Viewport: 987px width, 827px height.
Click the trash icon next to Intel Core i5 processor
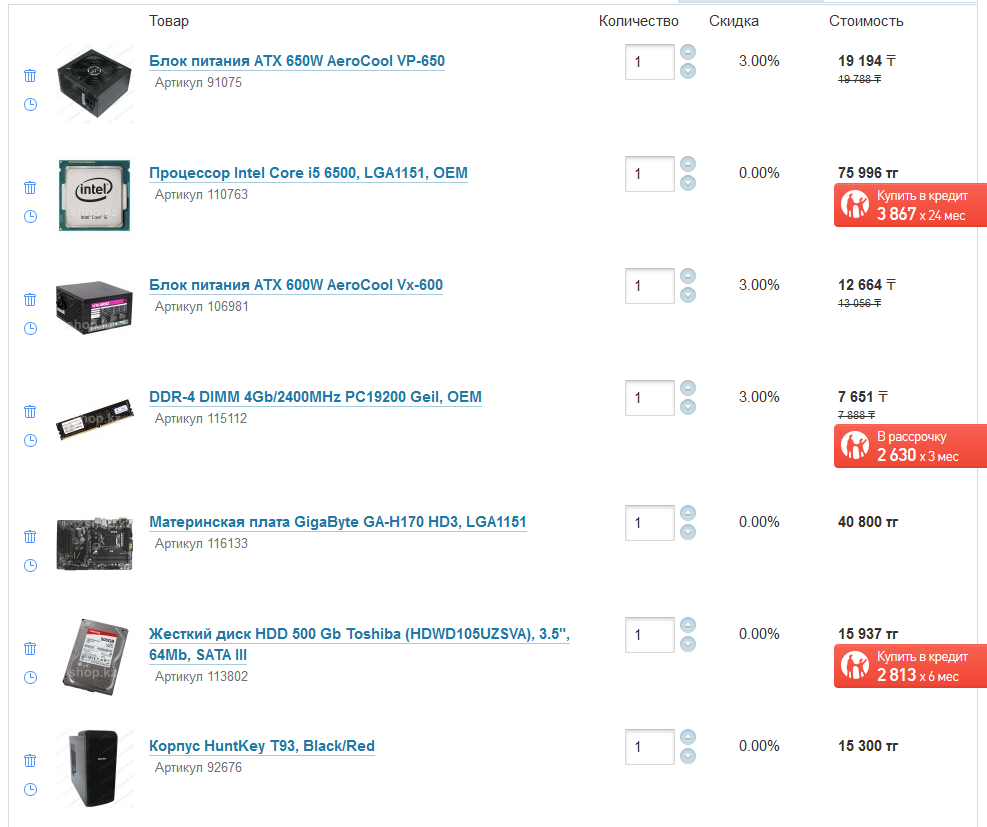30,187
